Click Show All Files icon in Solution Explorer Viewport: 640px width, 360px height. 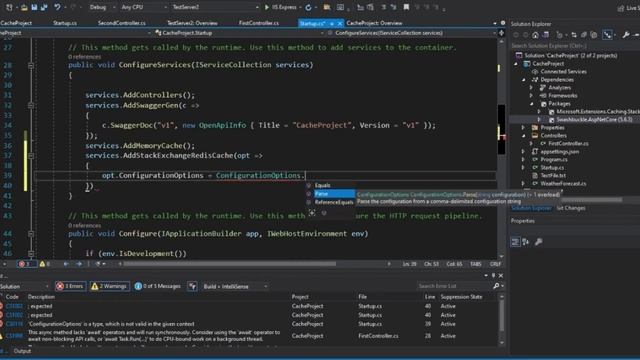(594, 35)
